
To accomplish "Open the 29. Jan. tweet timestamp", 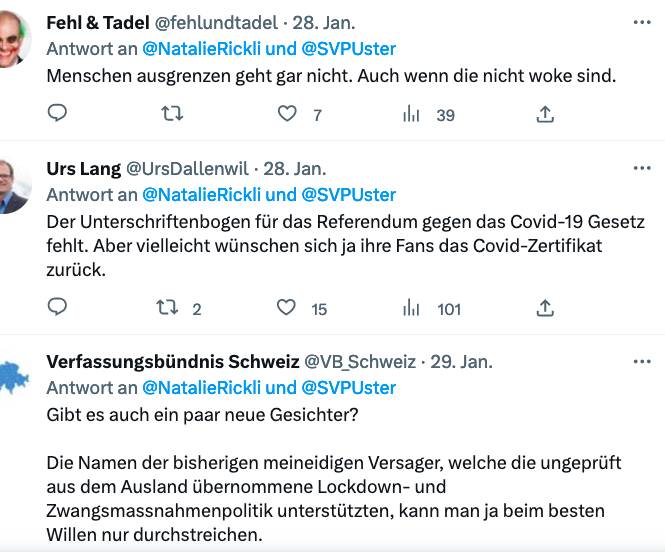I will 461,362.
